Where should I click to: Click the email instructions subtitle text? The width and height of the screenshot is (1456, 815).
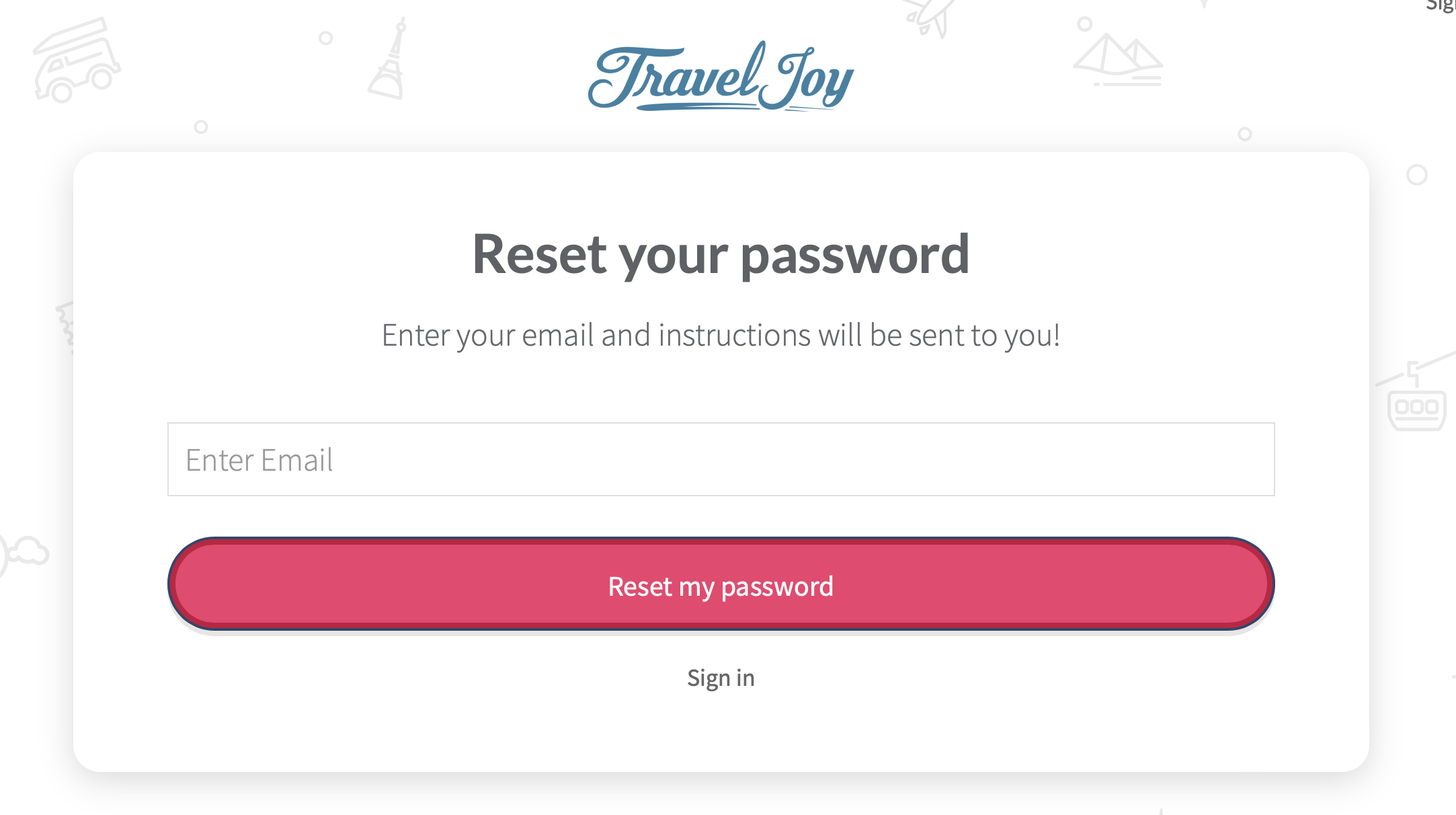point(721,335)
